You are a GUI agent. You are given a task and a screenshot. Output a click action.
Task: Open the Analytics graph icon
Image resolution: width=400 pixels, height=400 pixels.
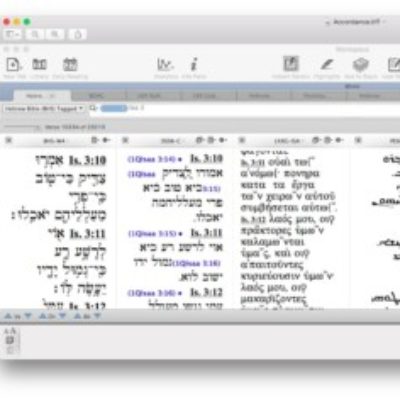tap(165, 64)
